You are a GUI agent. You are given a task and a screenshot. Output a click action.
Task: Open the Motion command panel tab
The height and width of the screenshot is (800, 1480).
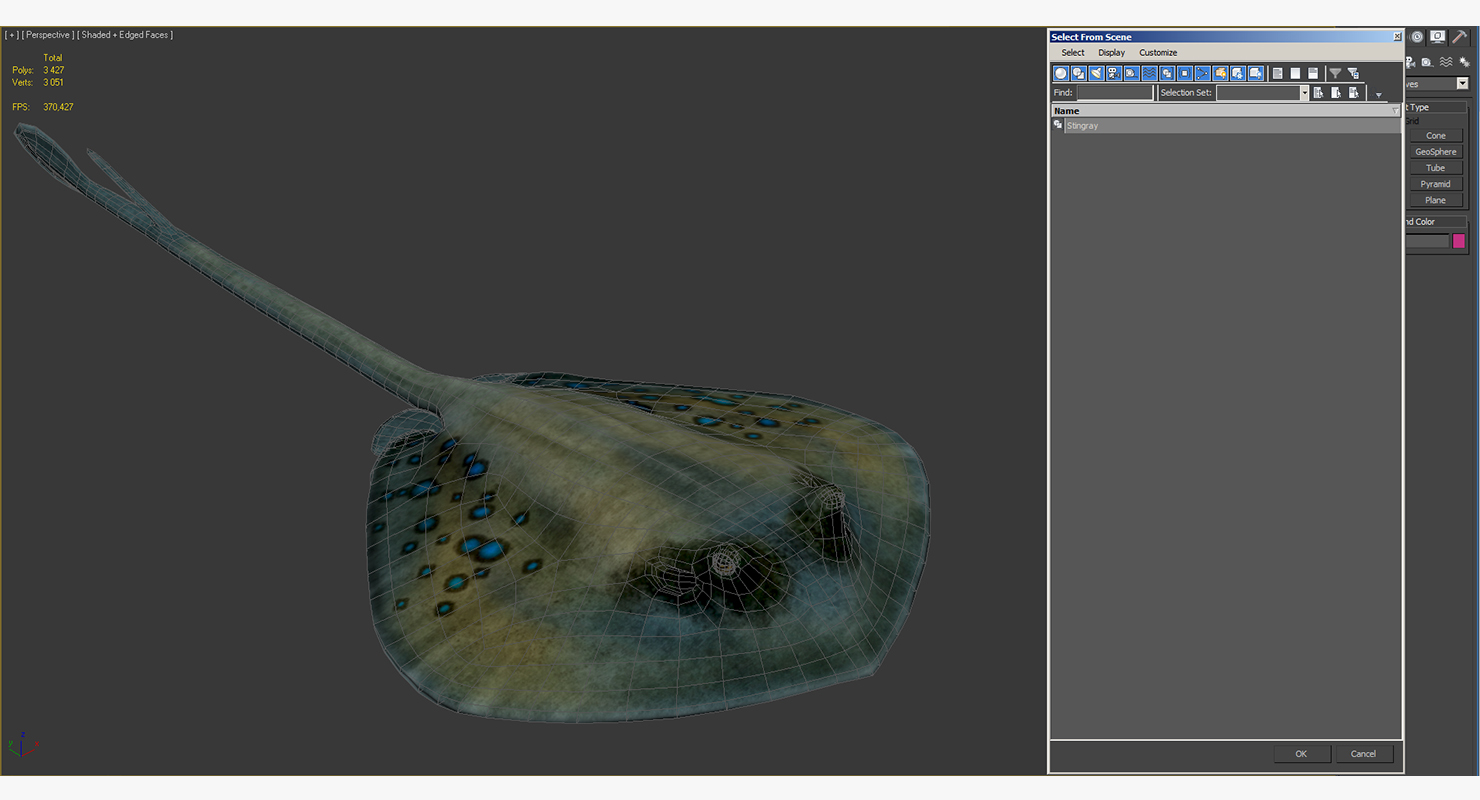click(1416, 37)
